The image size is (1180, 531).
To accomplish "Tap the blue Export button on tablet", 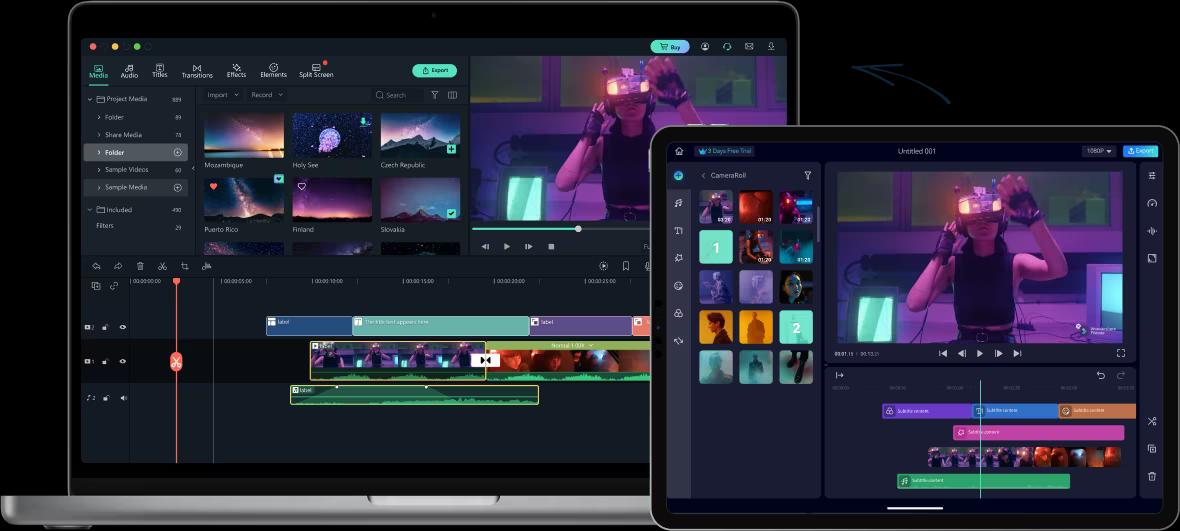I will pos(1140,151).
